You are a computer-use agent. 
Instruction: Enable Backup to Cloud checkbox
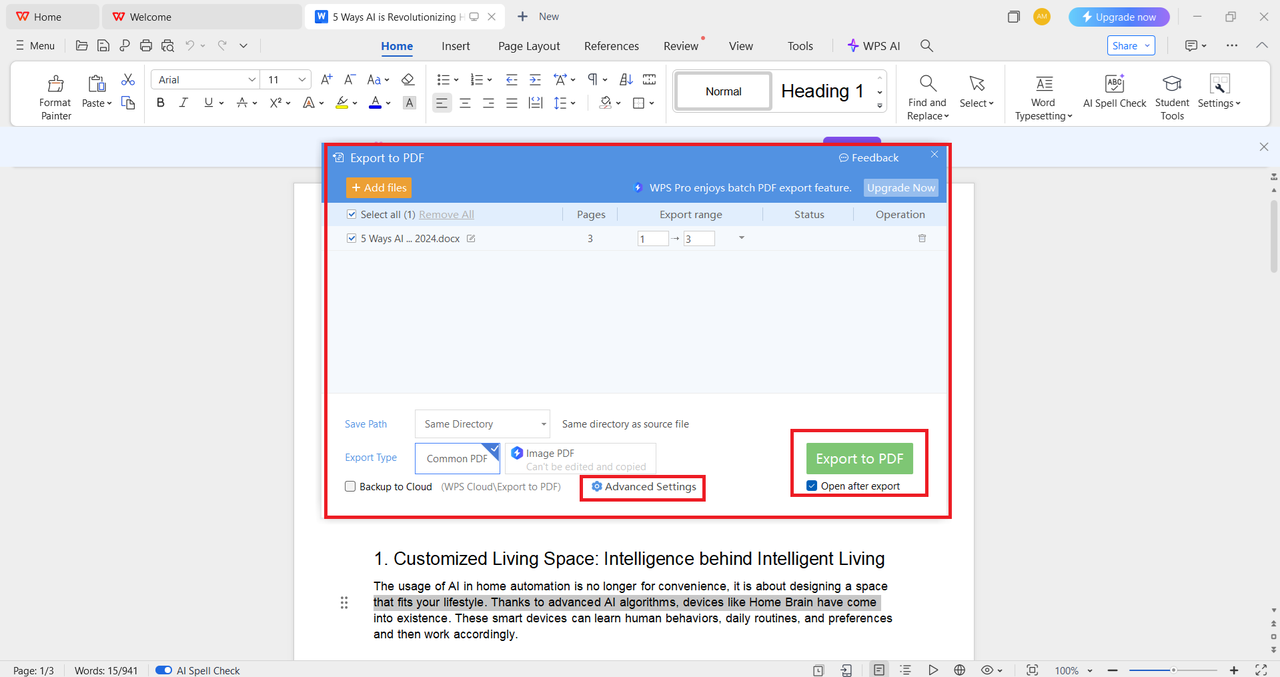point(350,487)
